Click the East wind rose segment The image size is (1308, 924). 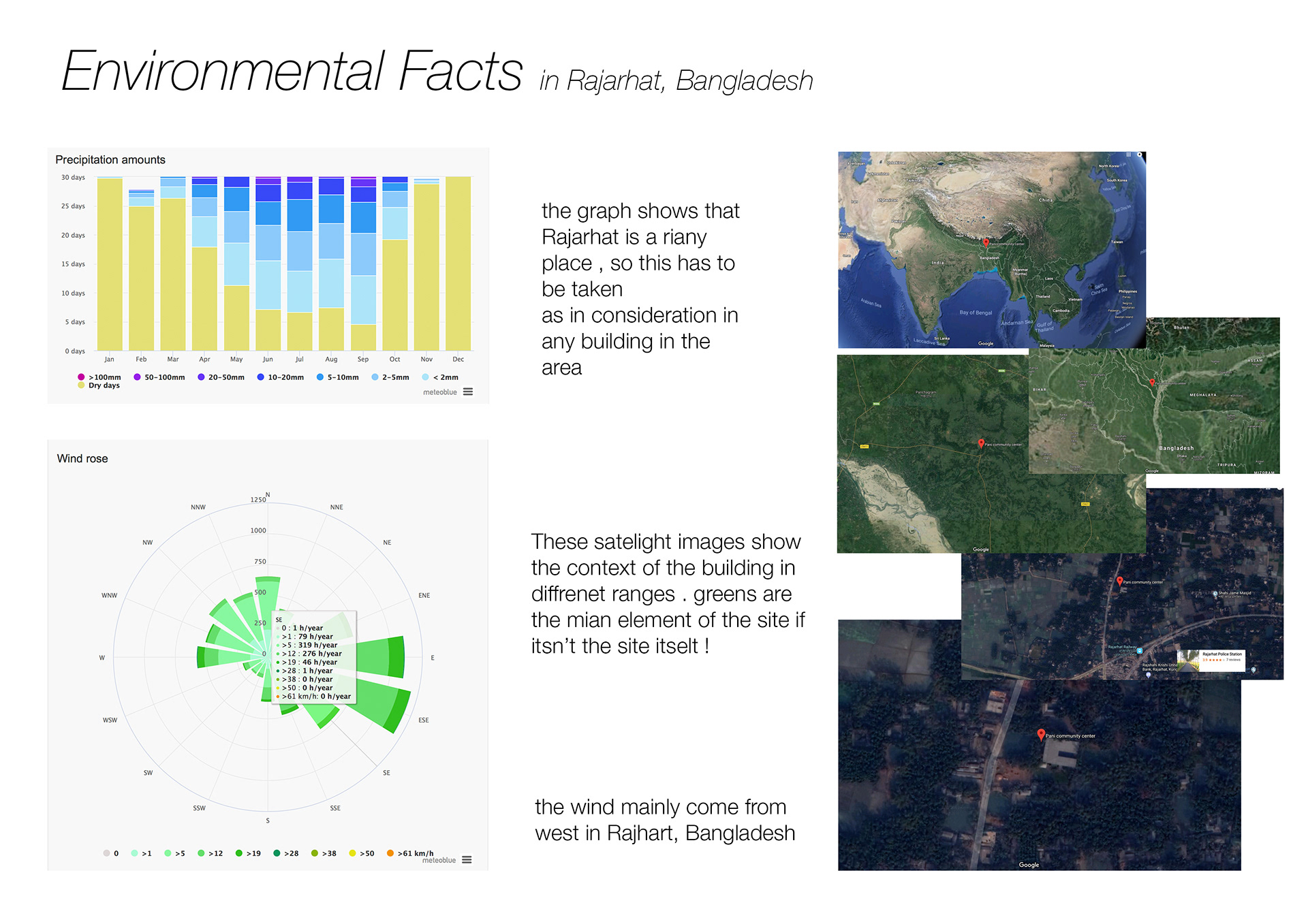coord(381,657)
